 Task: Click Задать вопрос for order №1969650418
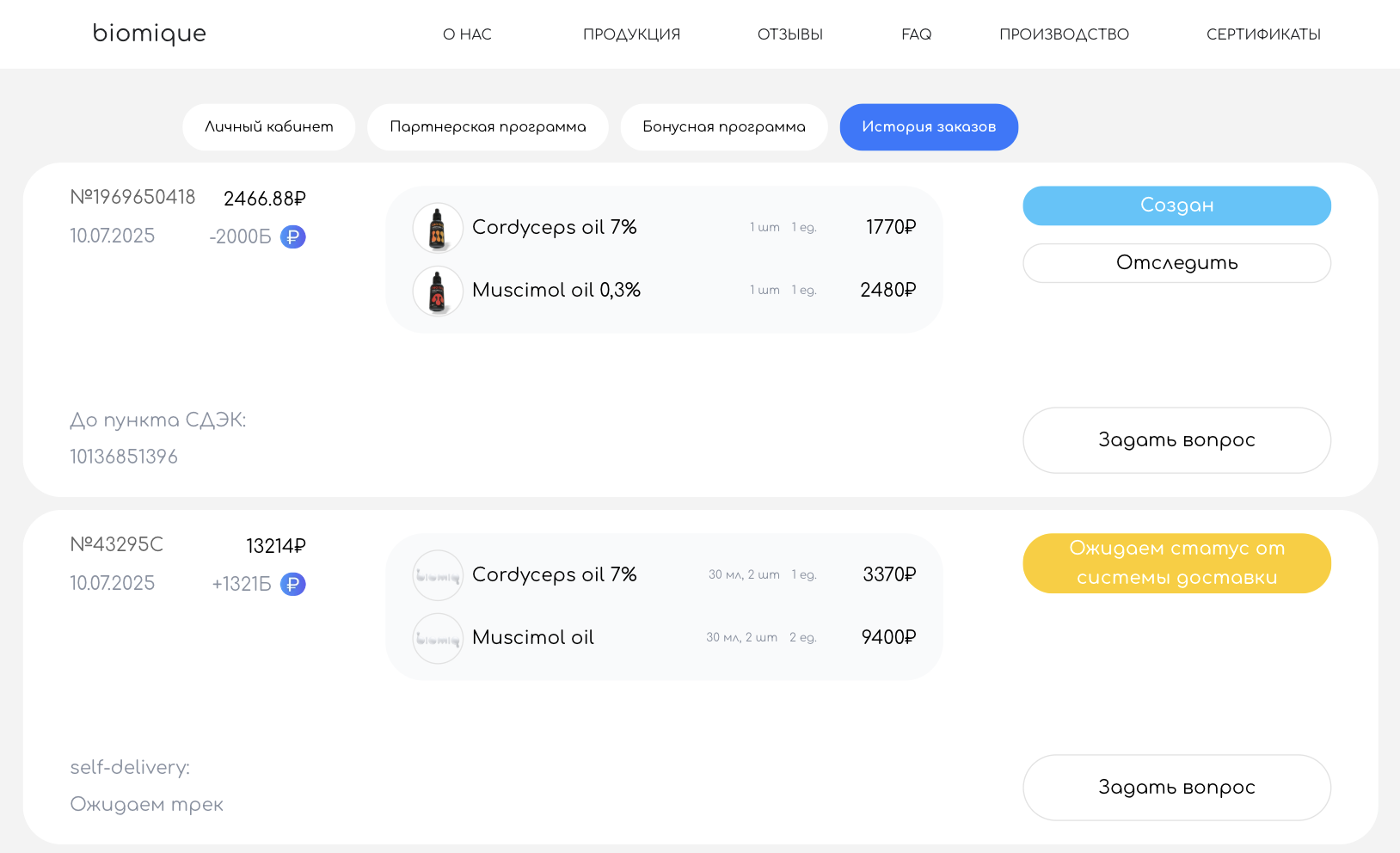(1176, 440)
